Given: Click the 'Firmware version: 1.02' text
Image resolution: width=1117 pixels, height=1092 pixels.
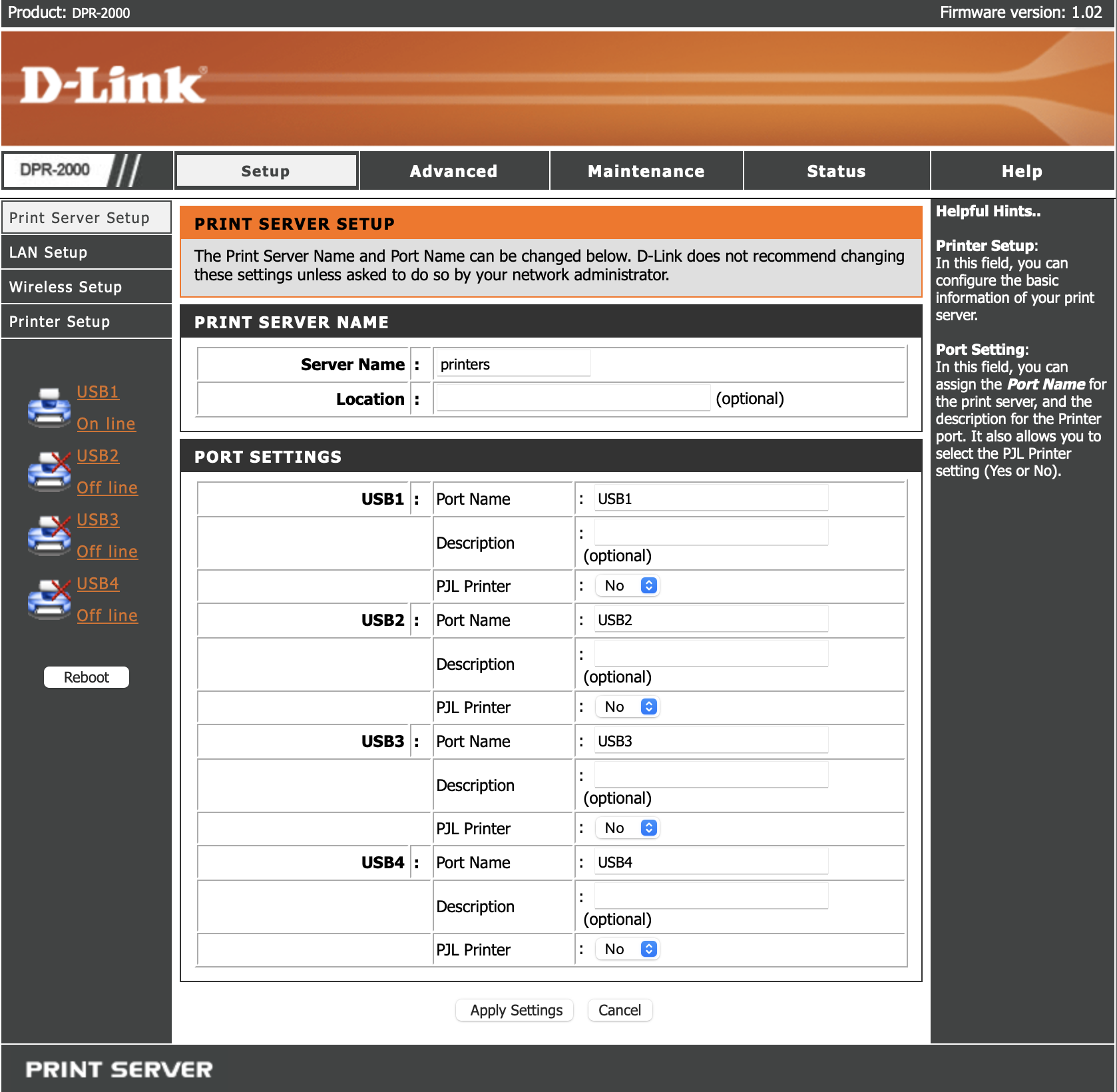Looking at the screenshot, I should click(1020, 13).
